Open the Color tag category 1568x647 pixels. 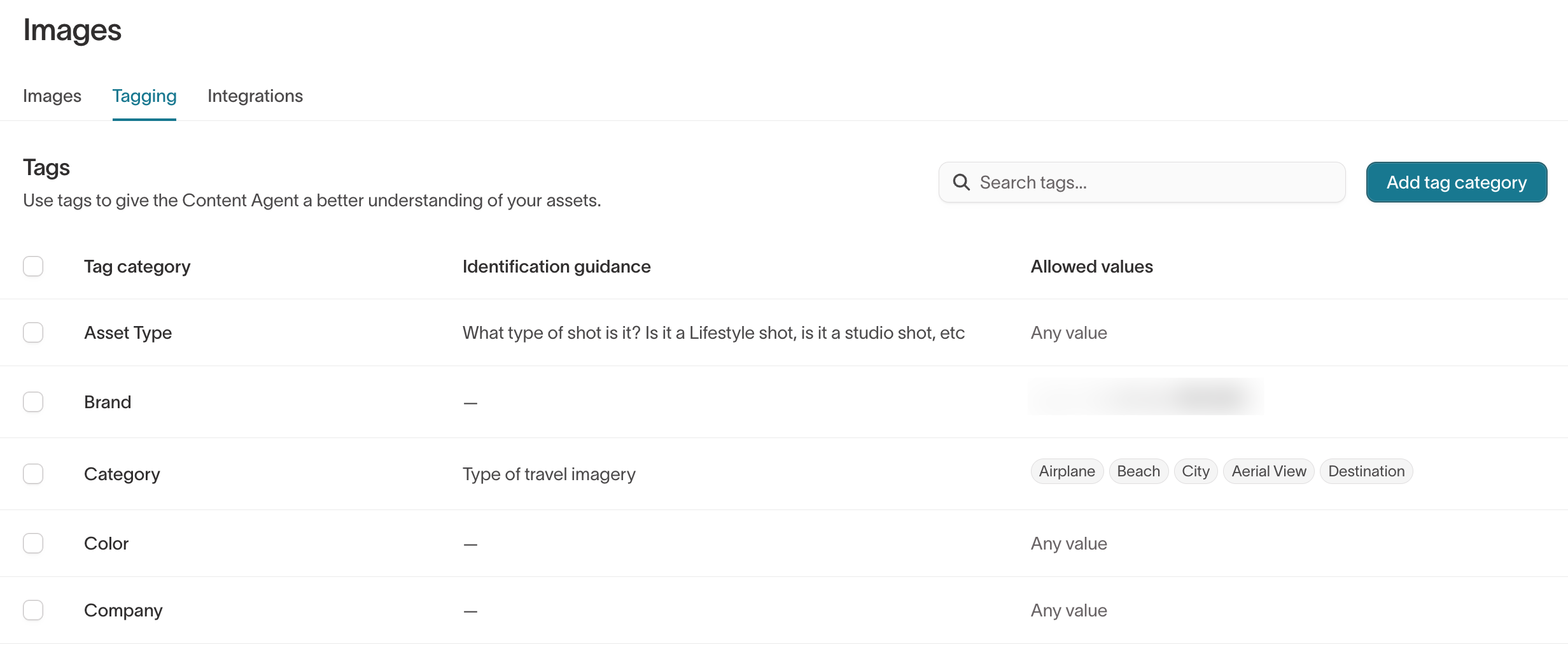click(106, 543)
